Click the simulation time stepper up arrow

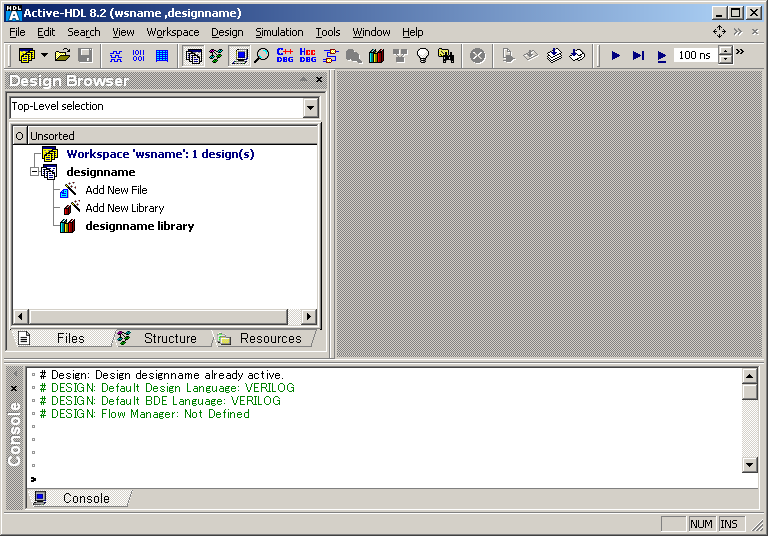coord(725,50)
